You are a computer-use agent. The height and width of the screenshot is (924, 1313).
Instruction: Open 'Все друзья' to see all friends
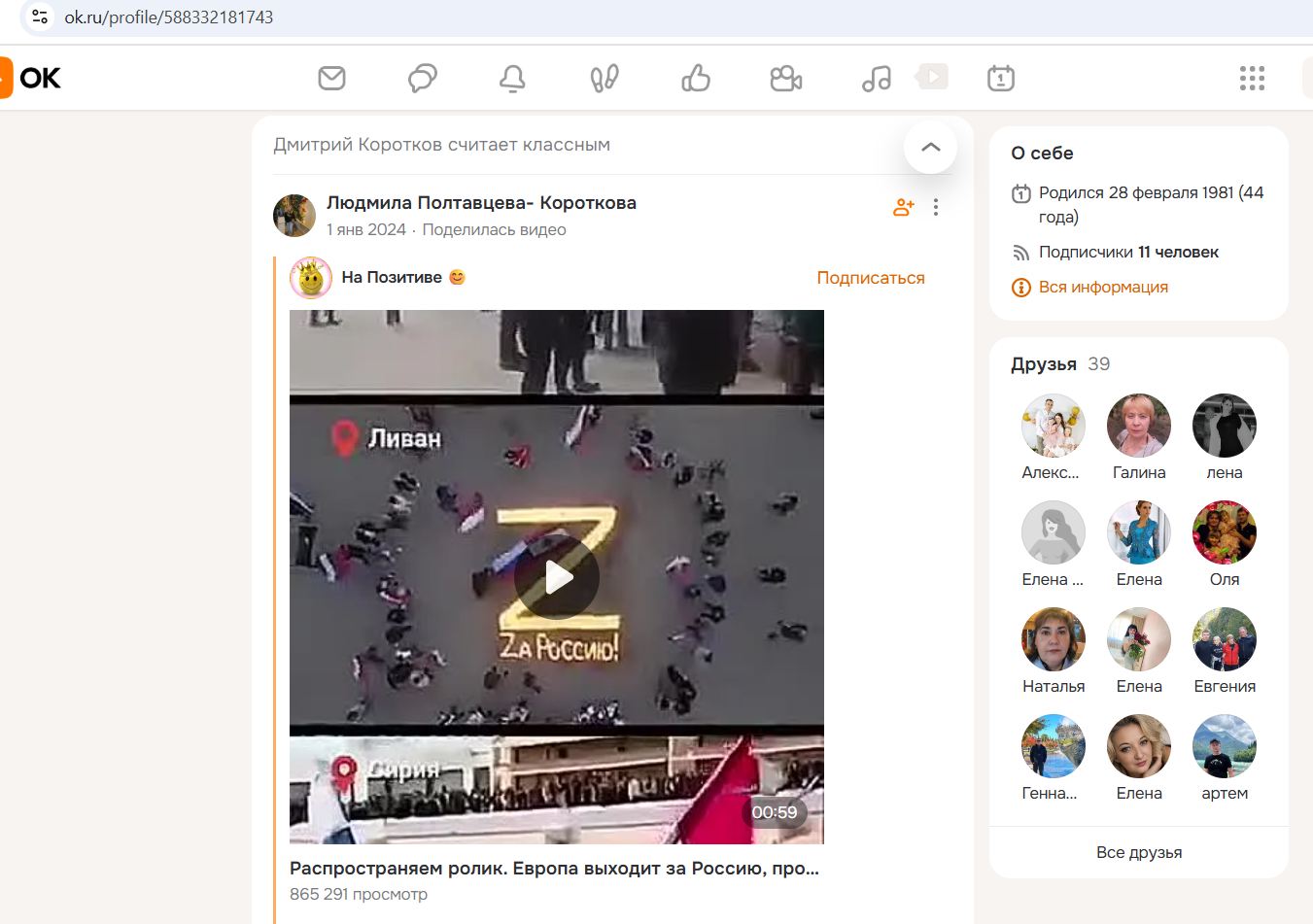(1138, 852)
